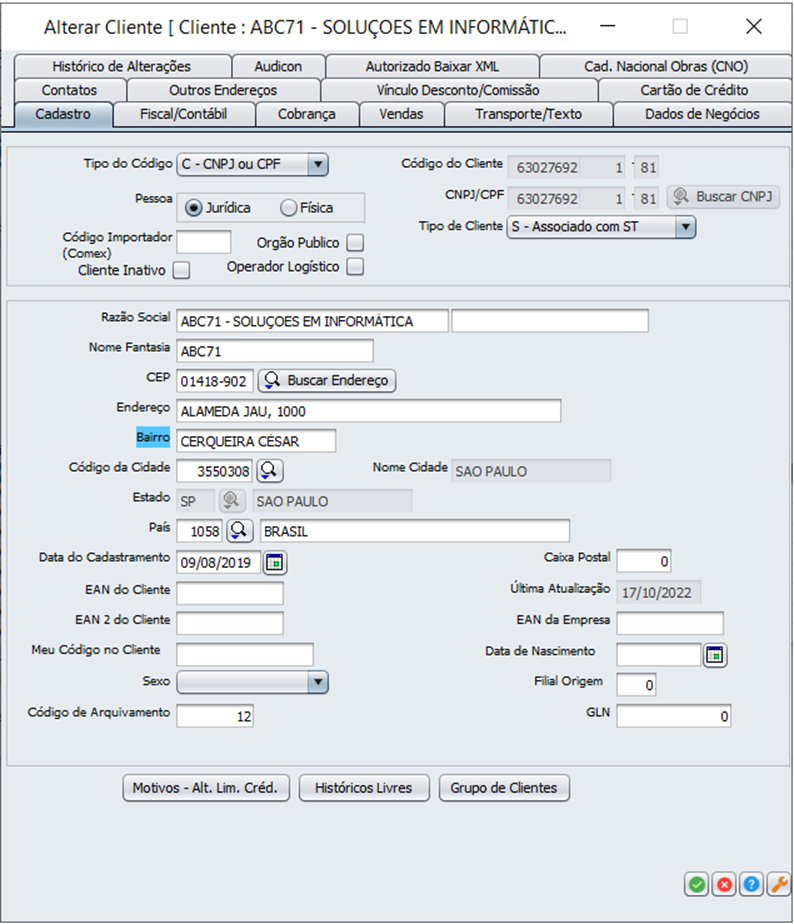
Task: Click the green confirm checkmark icon
Action: (697, 885)
